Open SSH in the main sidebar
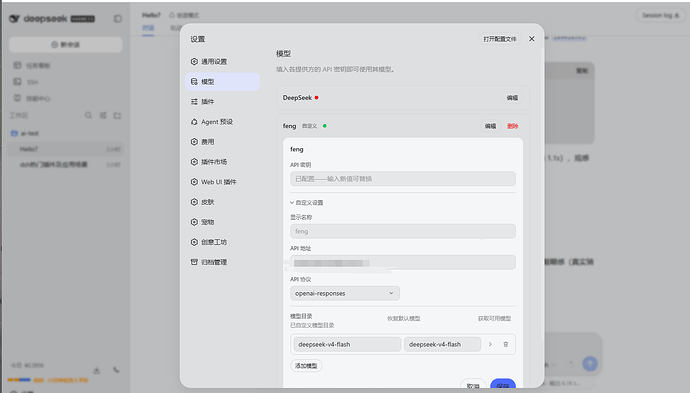 click(66, 82)
